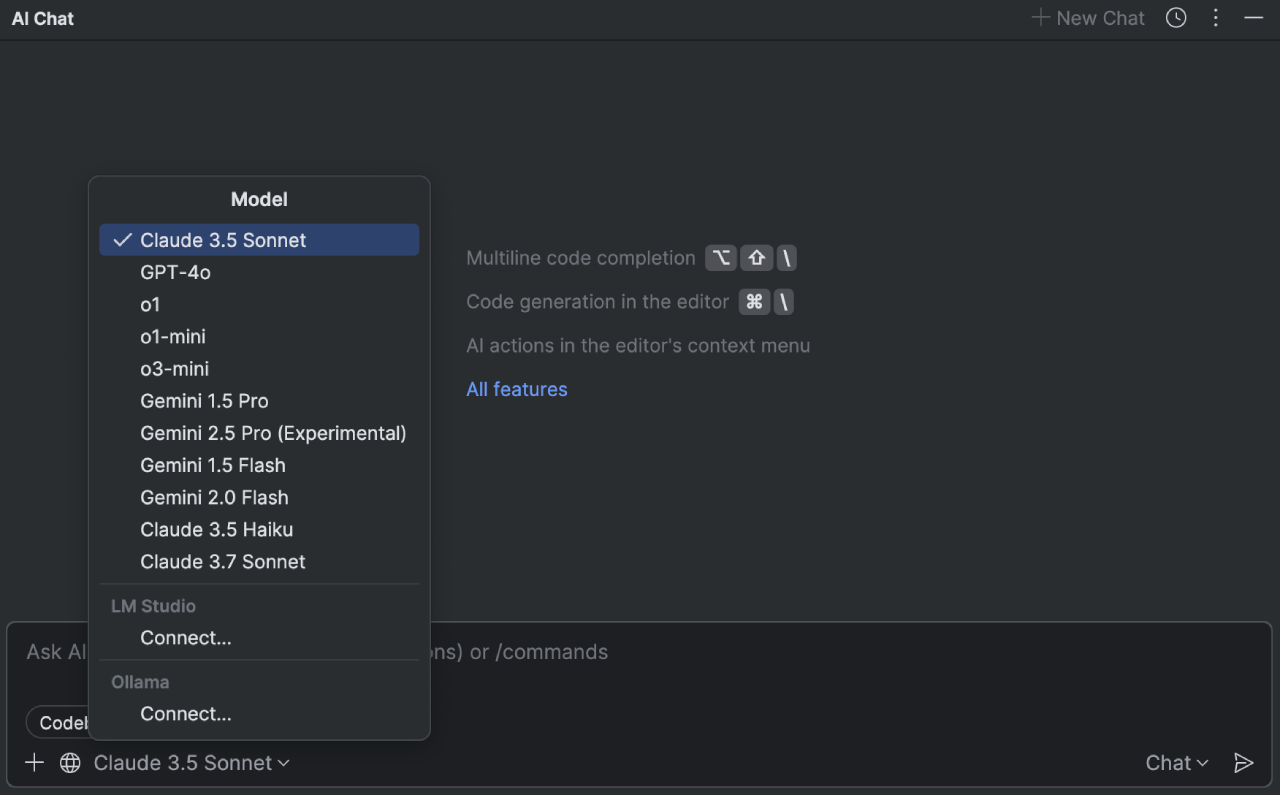The width and height of the screenshot is (1280, 795).
Task: Click the three-dot more options icon
Action: click(x=1216, y=18)
